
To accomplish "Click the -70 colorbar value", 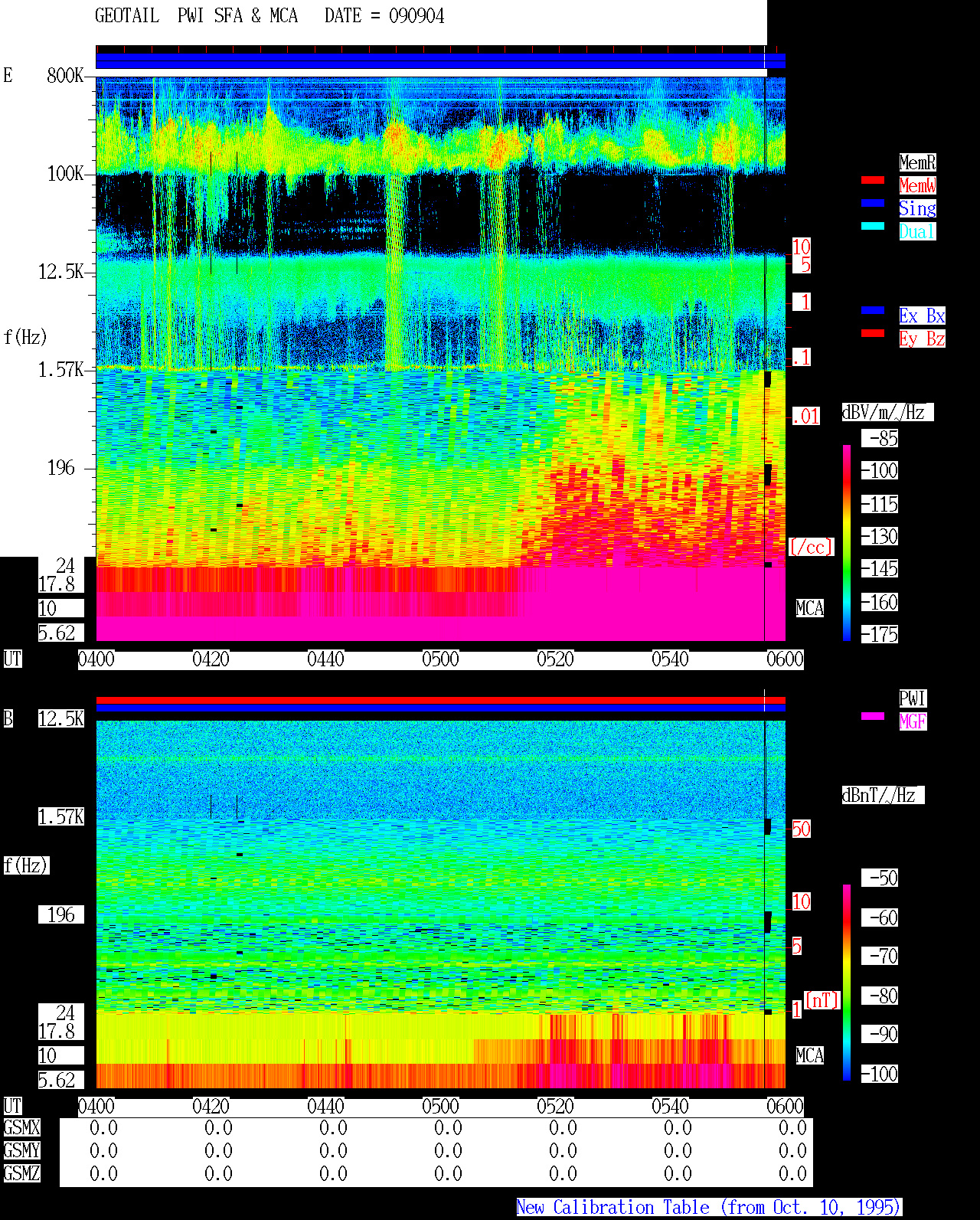I will pyautogui.click(x=880, y=957).
